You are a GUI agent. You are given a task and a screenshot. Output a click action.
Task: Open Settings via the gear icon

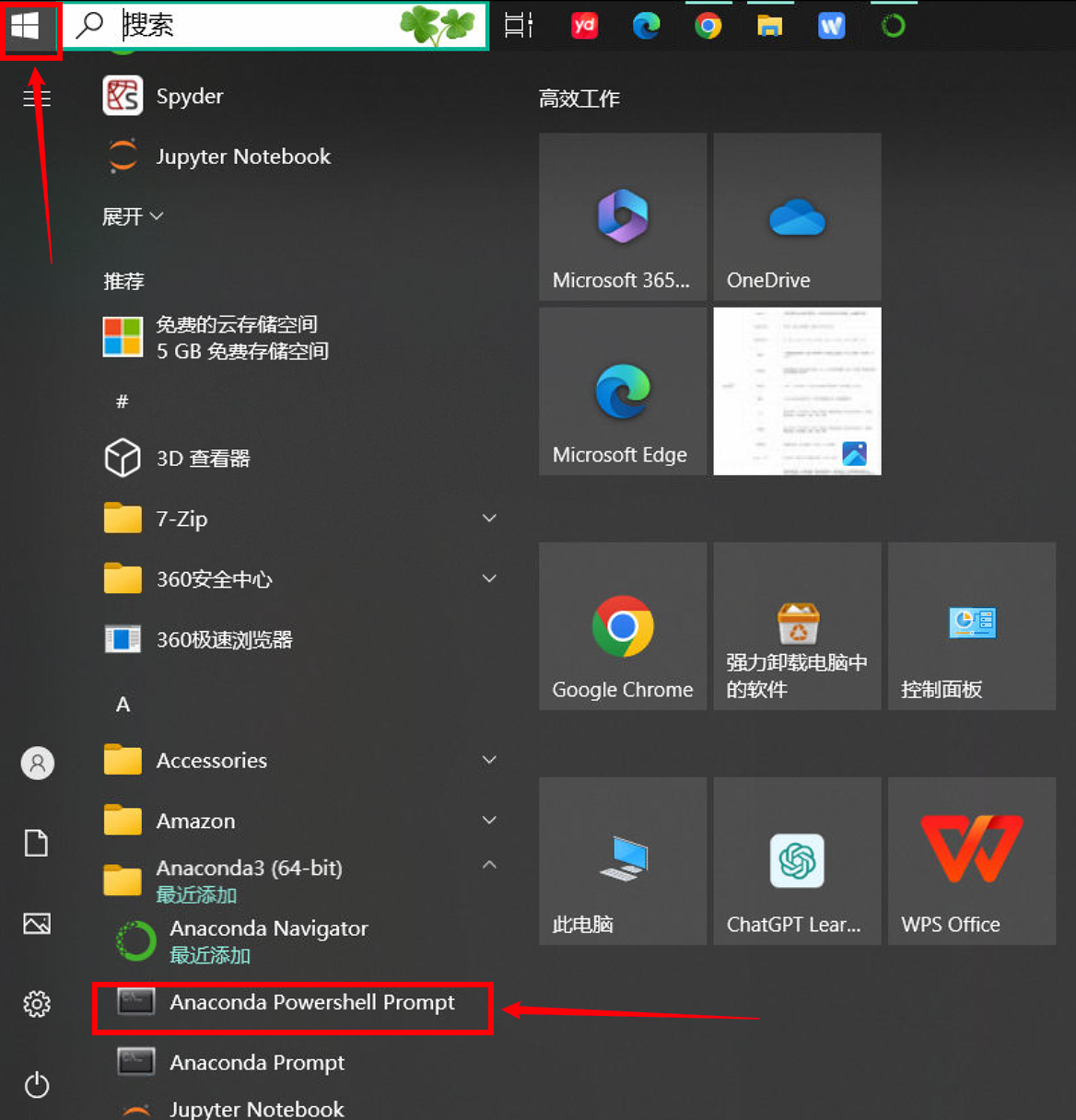[37, 1003]
